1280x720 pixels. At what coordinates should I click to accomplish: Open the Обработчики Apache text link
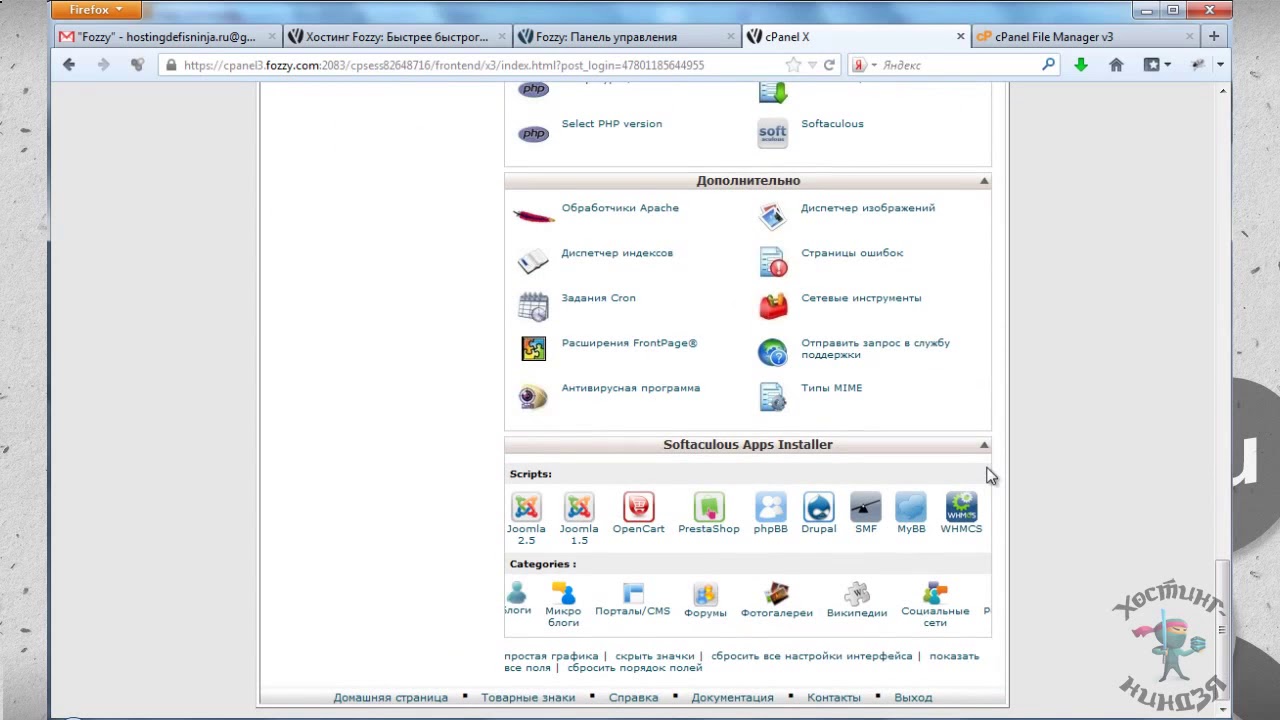[620, 208]
